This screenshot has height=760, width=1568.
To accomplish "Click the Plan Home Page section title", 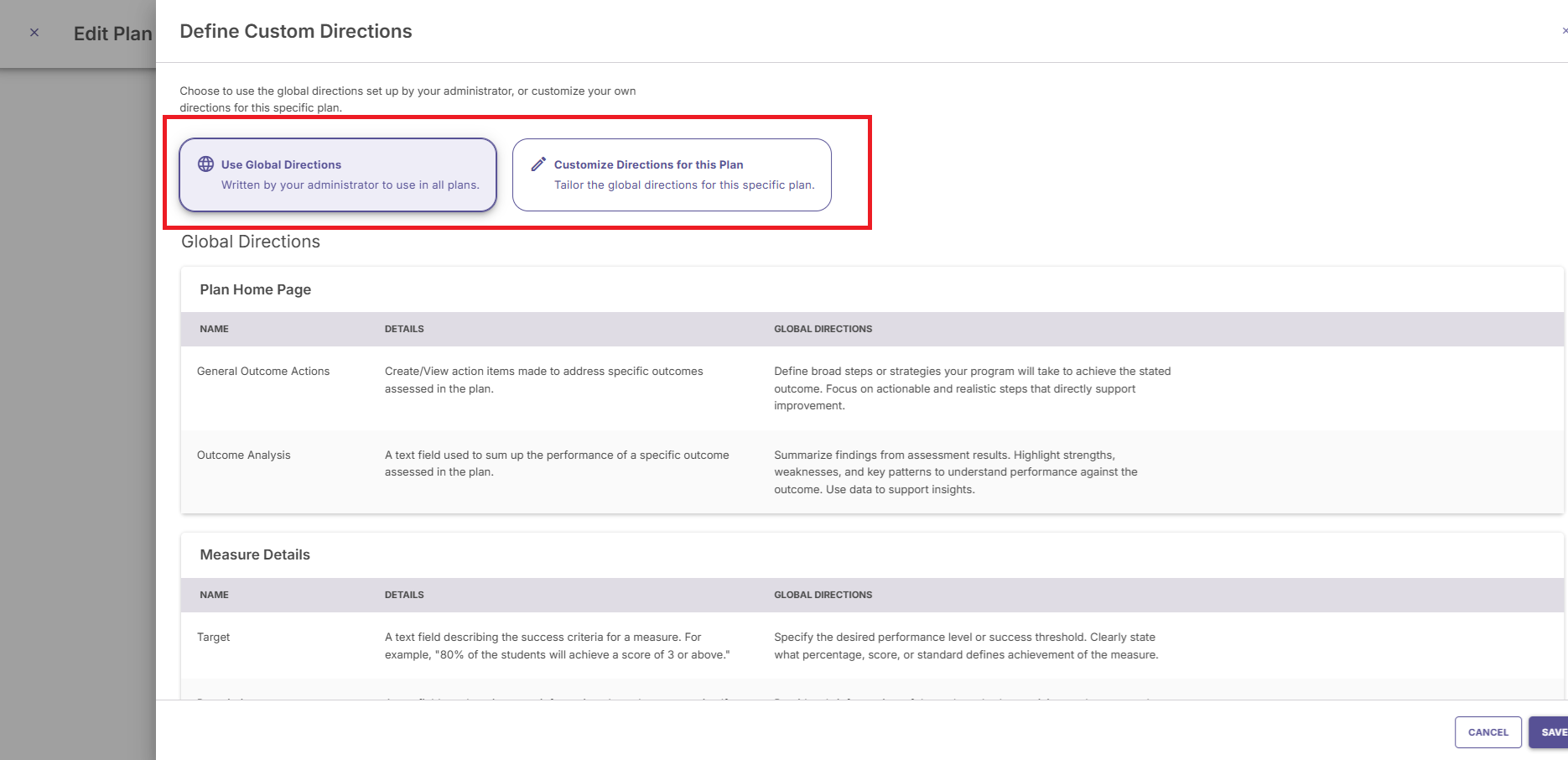I will pos(256,289).
